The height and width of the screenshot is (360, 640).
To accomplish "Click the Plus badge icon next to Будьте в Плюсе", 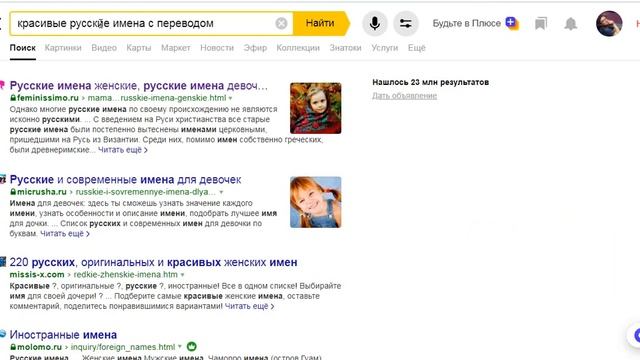I will click(512, 23).
